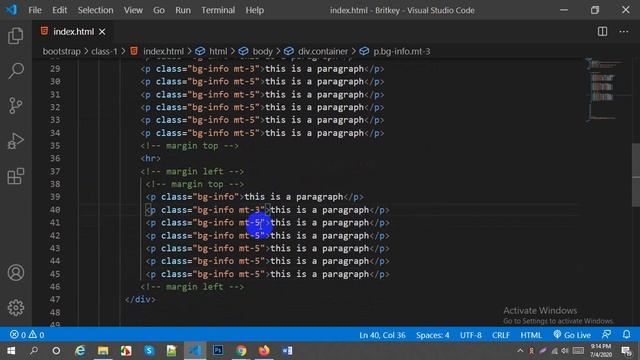640x360 pixels.
Task: Click the VS Code logo icon
Action: [11, 10]
